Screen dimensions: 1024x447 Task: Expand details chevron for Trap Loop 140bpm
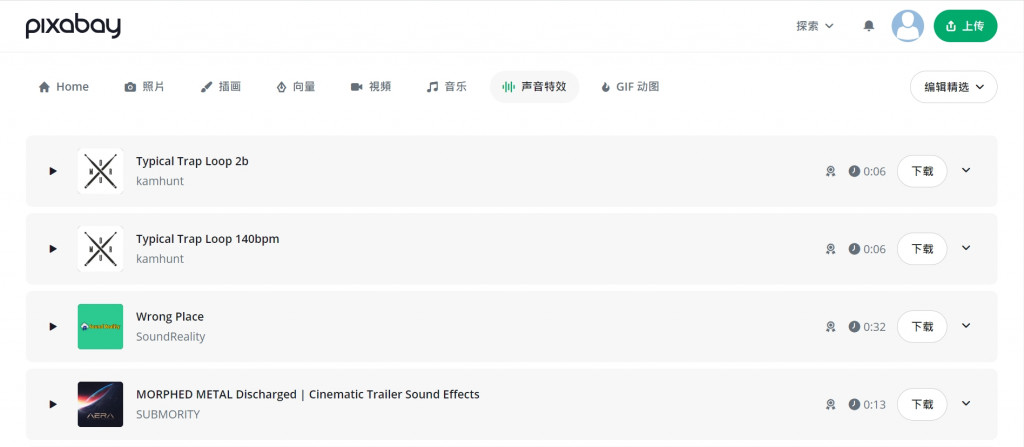pos(967,248)
